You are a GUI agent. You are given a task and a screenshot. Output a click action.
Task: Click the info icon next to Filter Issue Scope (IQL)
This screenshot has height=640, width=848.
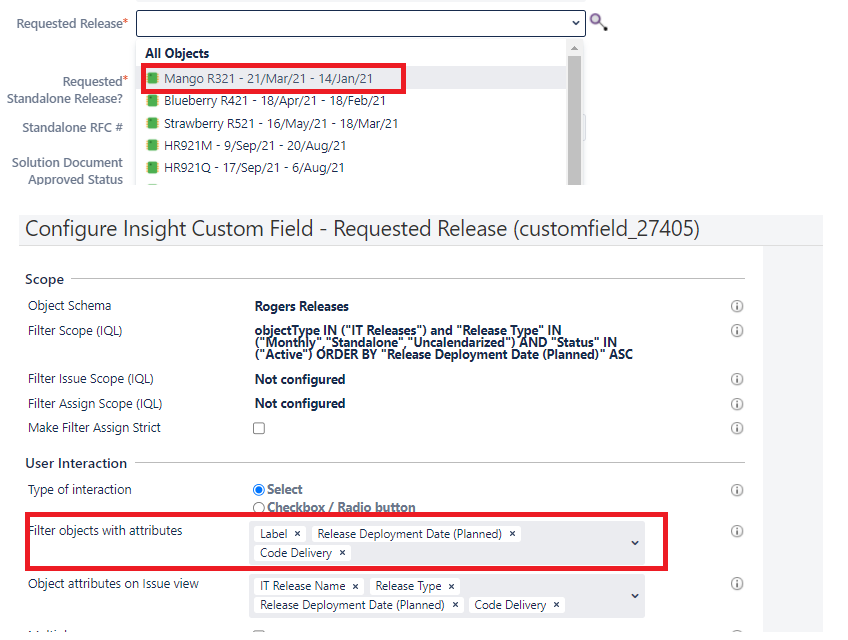[737, 379]
